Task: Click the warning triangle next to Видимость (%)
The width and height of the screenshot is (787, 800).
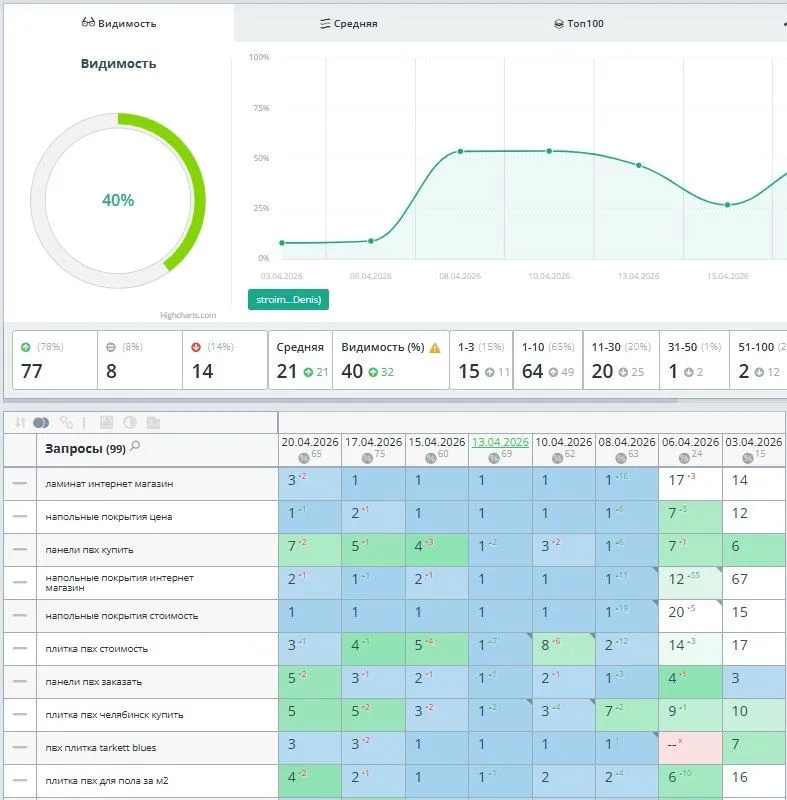Action: 434,348
